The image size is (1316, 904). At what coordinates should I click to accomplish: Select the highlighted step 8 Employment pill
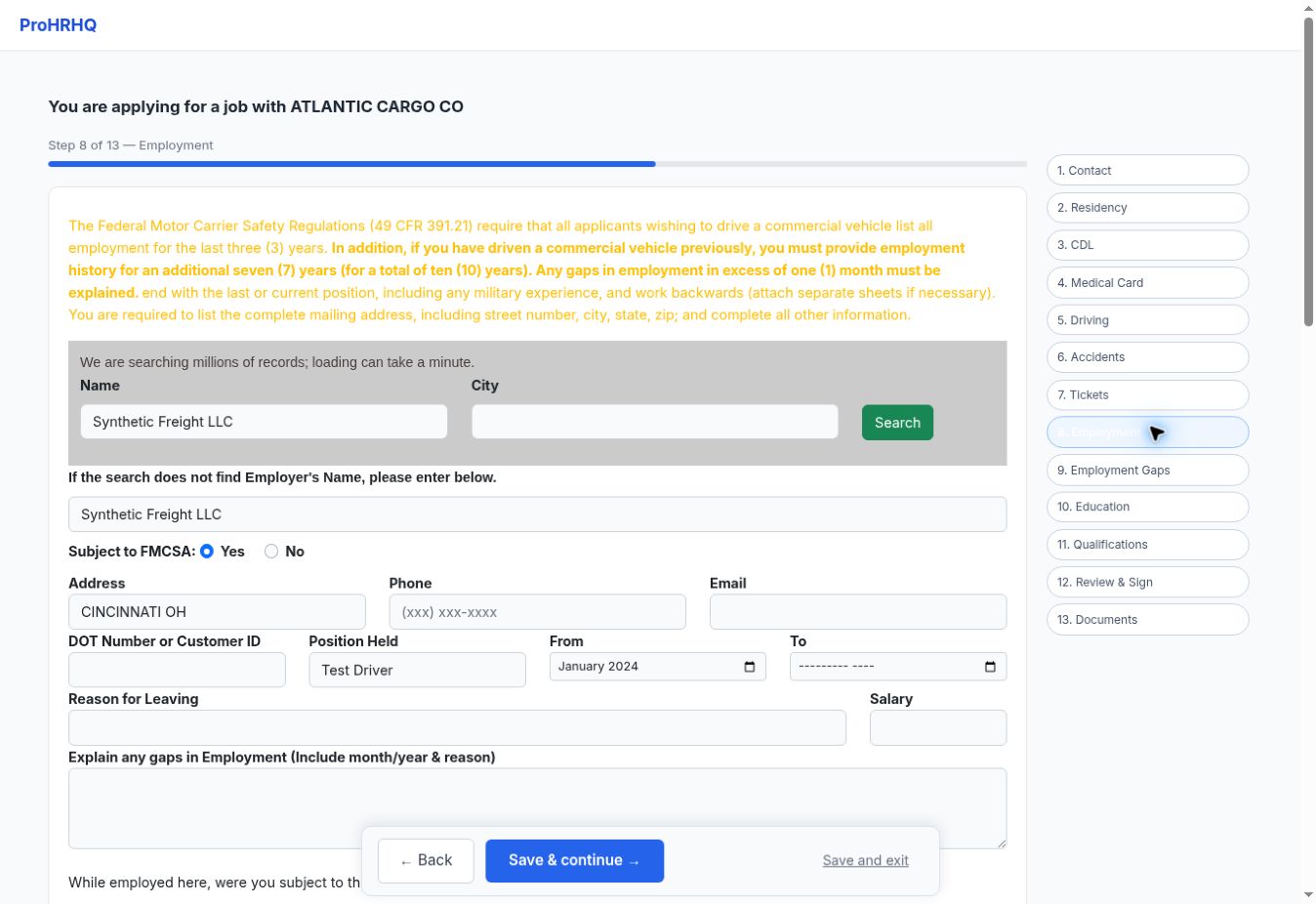click(x=1148, y=432)
